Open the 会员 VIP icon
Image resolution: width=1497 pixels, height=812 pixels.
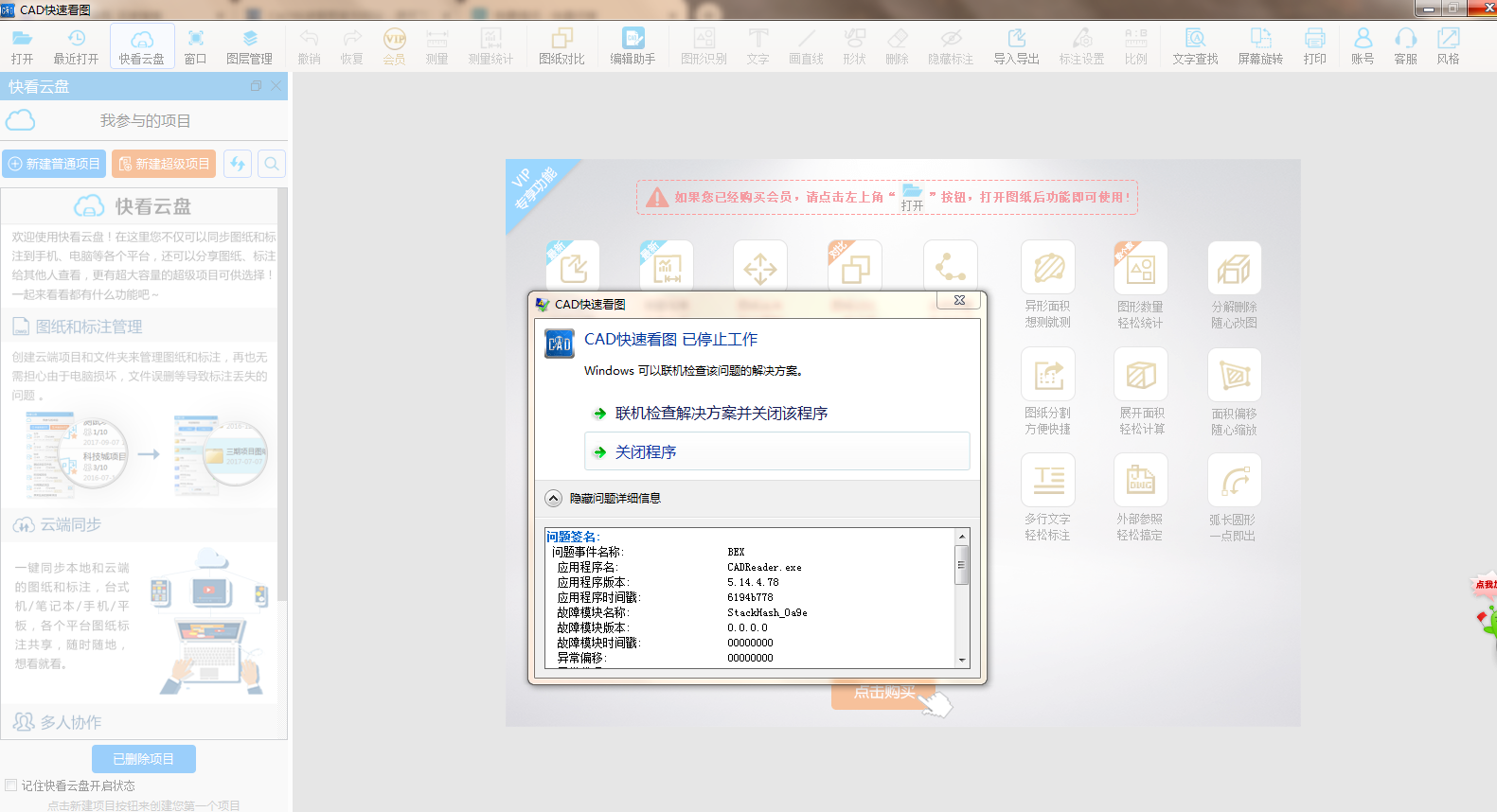(x=394, y=46)
